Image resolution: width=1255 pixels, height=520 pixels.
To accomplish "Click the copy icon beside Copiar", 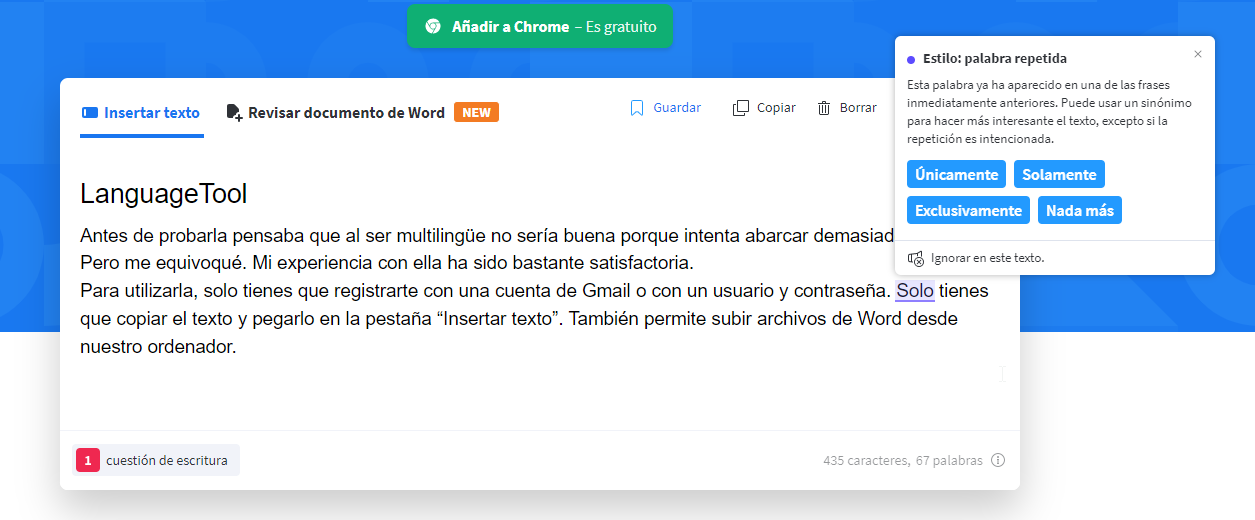I will (741, 108).
